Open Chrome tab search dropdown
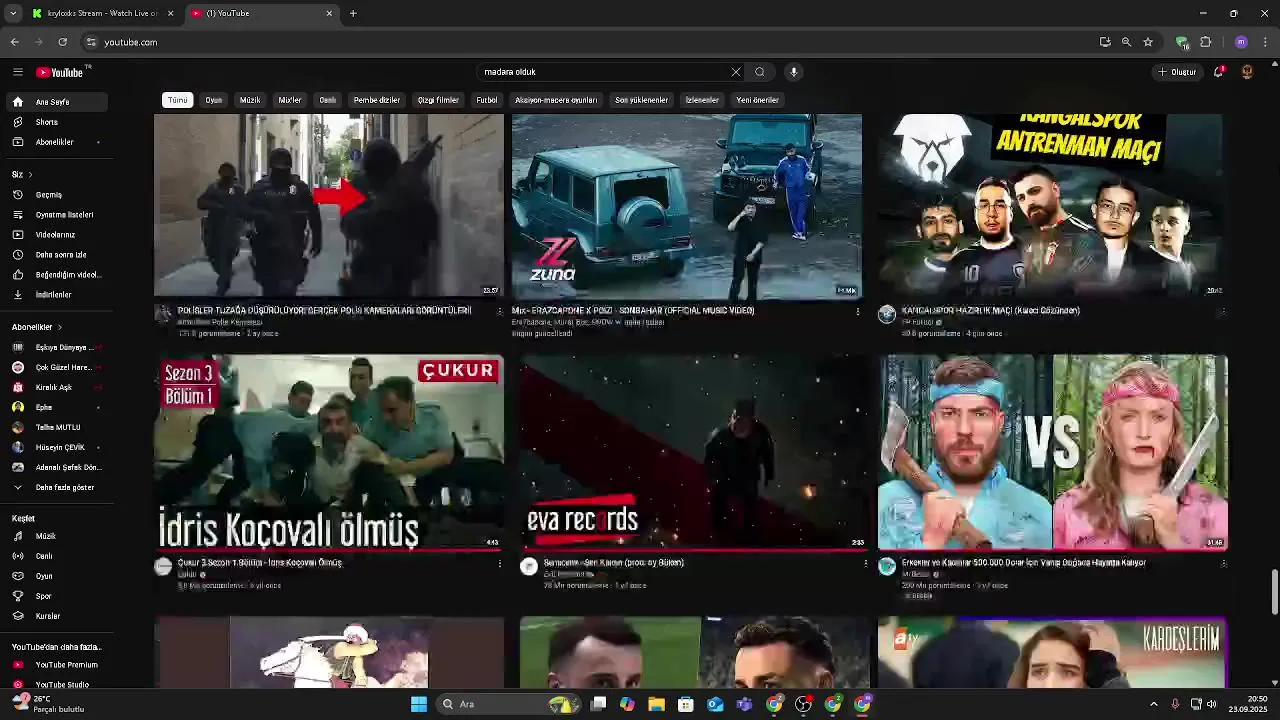 [x=13, y=13]
